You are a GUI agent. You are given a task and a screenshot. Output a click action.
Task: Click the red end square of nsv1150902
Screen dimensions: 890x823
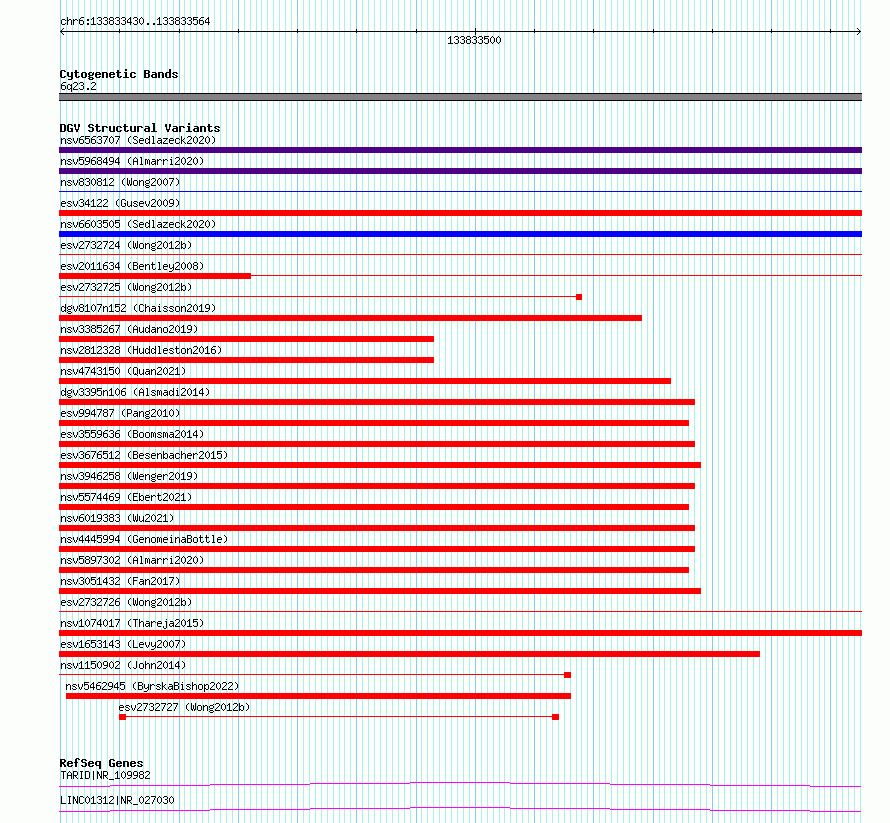(x=568, y=675)
